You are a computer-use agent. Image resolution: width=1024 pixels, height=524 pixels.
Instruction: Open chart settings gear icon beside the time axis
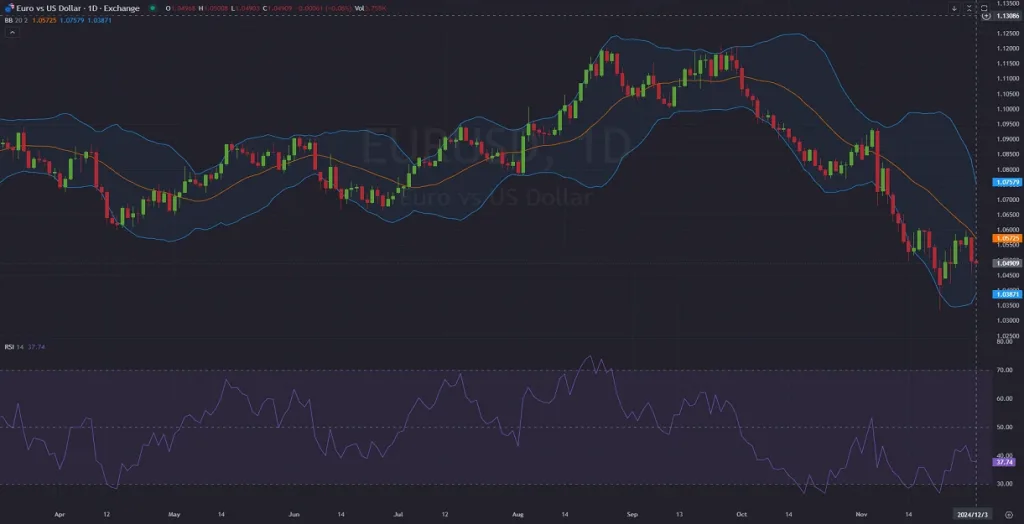(1008, 514)
